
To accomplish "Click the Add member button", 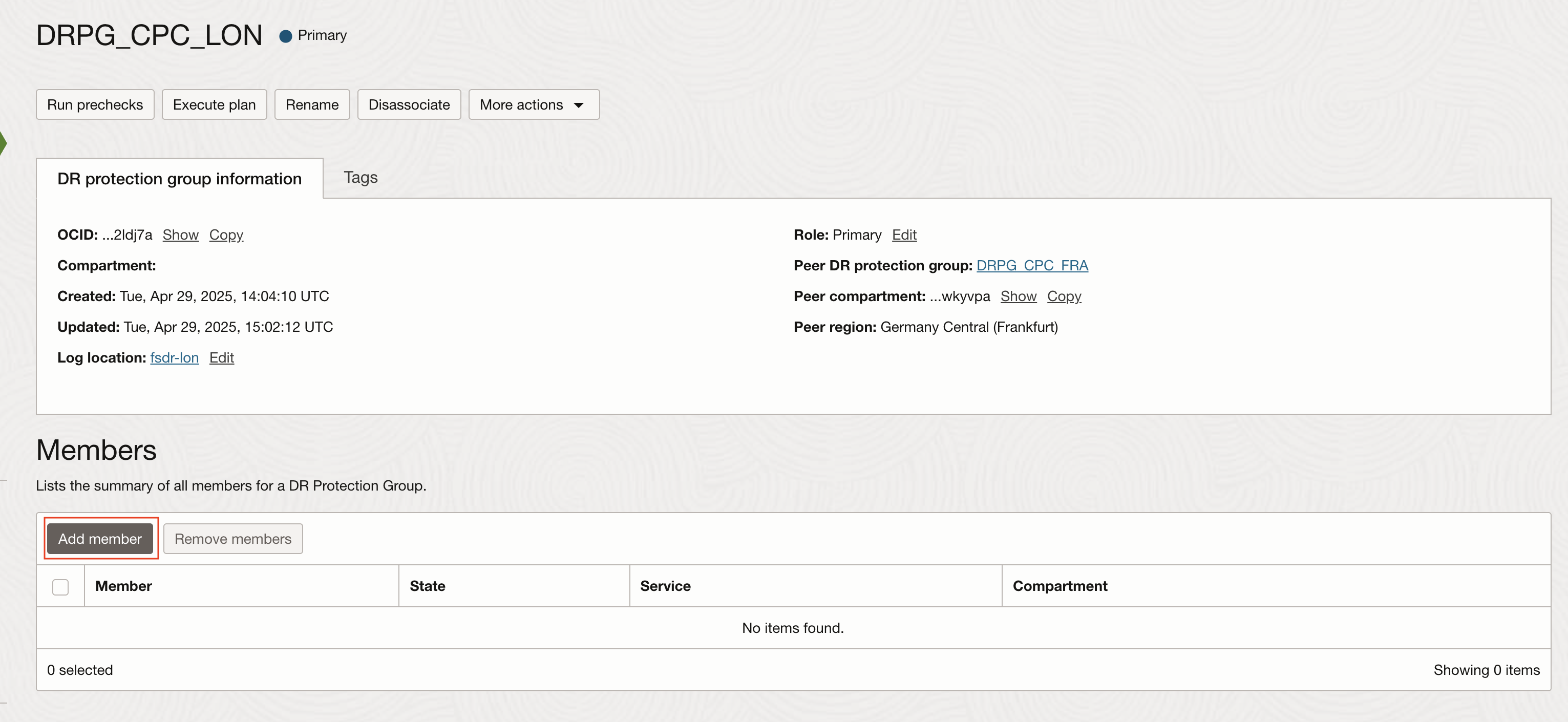I will [x=100, y=539].
